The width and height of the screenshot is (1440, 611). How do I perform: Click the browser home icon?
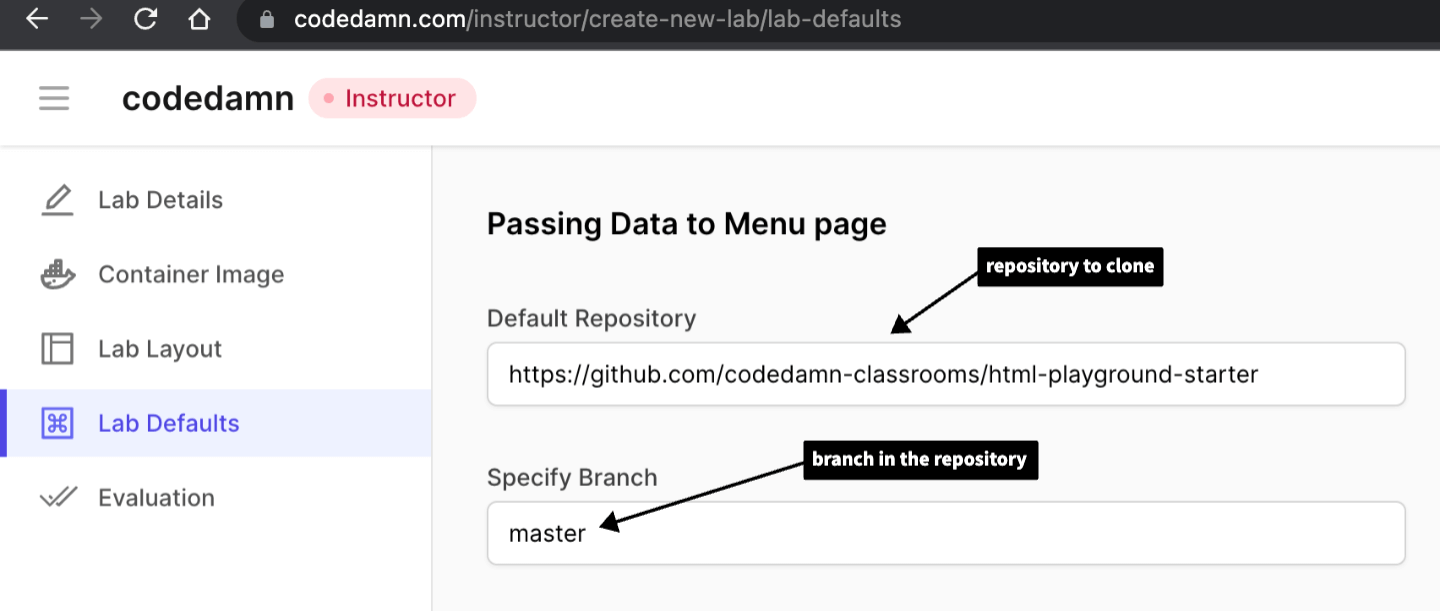(x=197, y=17)
